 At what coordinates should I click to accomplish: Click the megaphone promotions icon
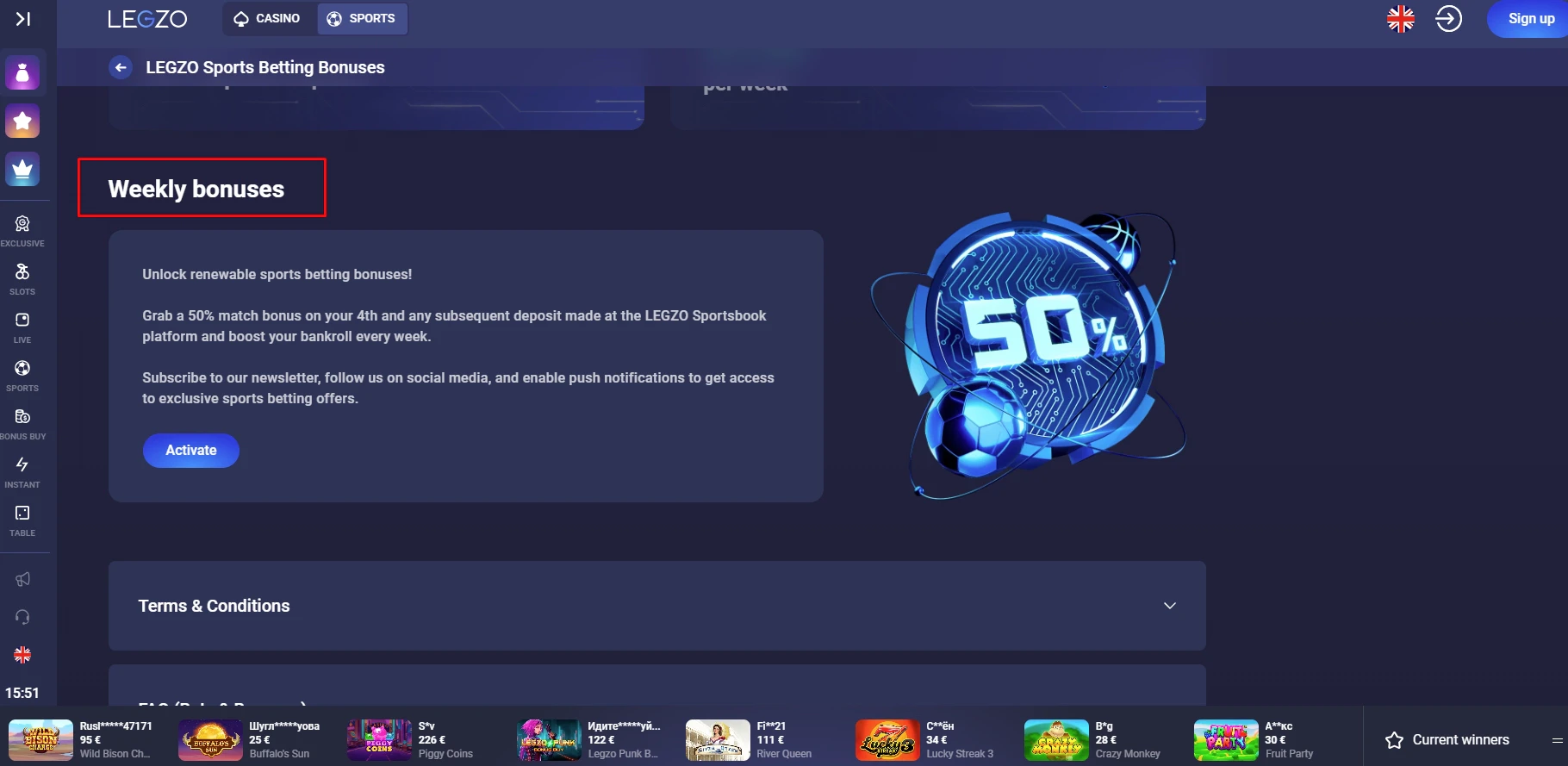point(22,579)
